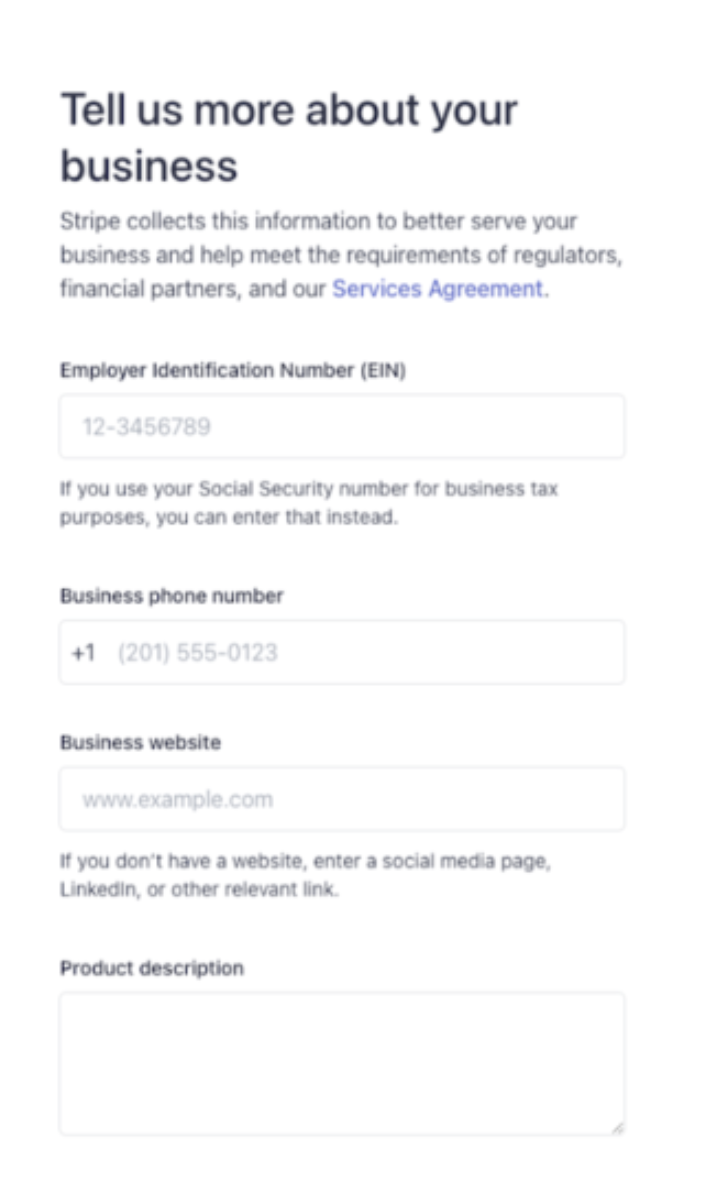Click the Tell us more about heading
This screenshot has height=1186, width=726.
(x=289, y=138)
